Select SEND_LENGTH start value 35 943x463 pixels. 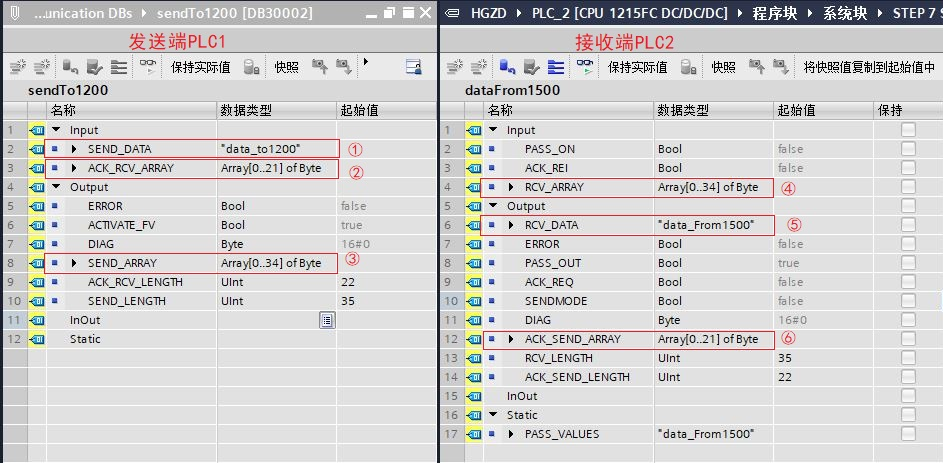[348, 301]
